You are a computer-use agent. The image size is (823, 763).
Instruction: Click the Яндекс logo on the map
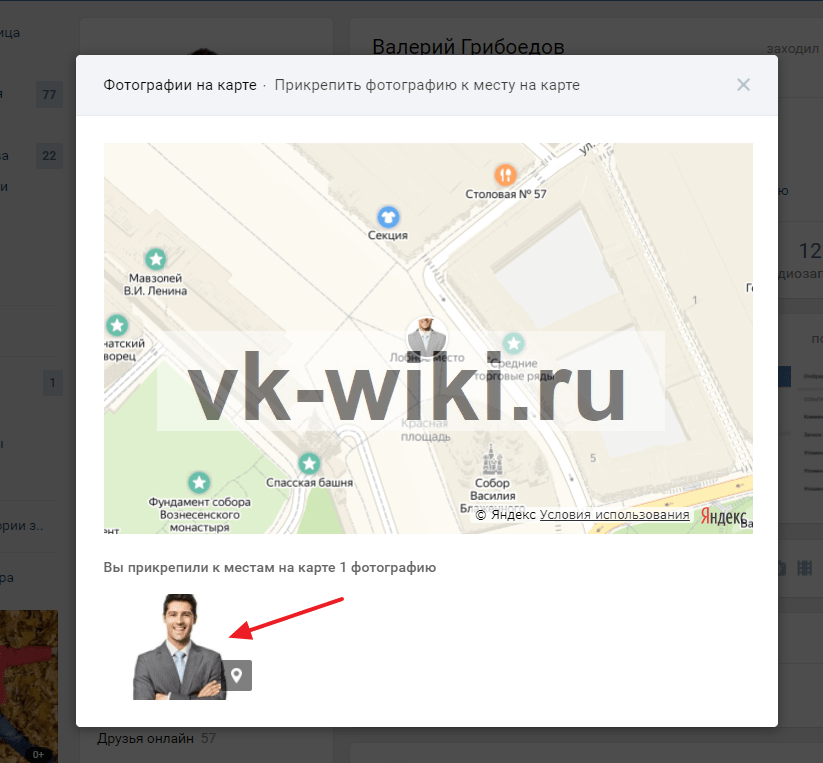[722, 515]
